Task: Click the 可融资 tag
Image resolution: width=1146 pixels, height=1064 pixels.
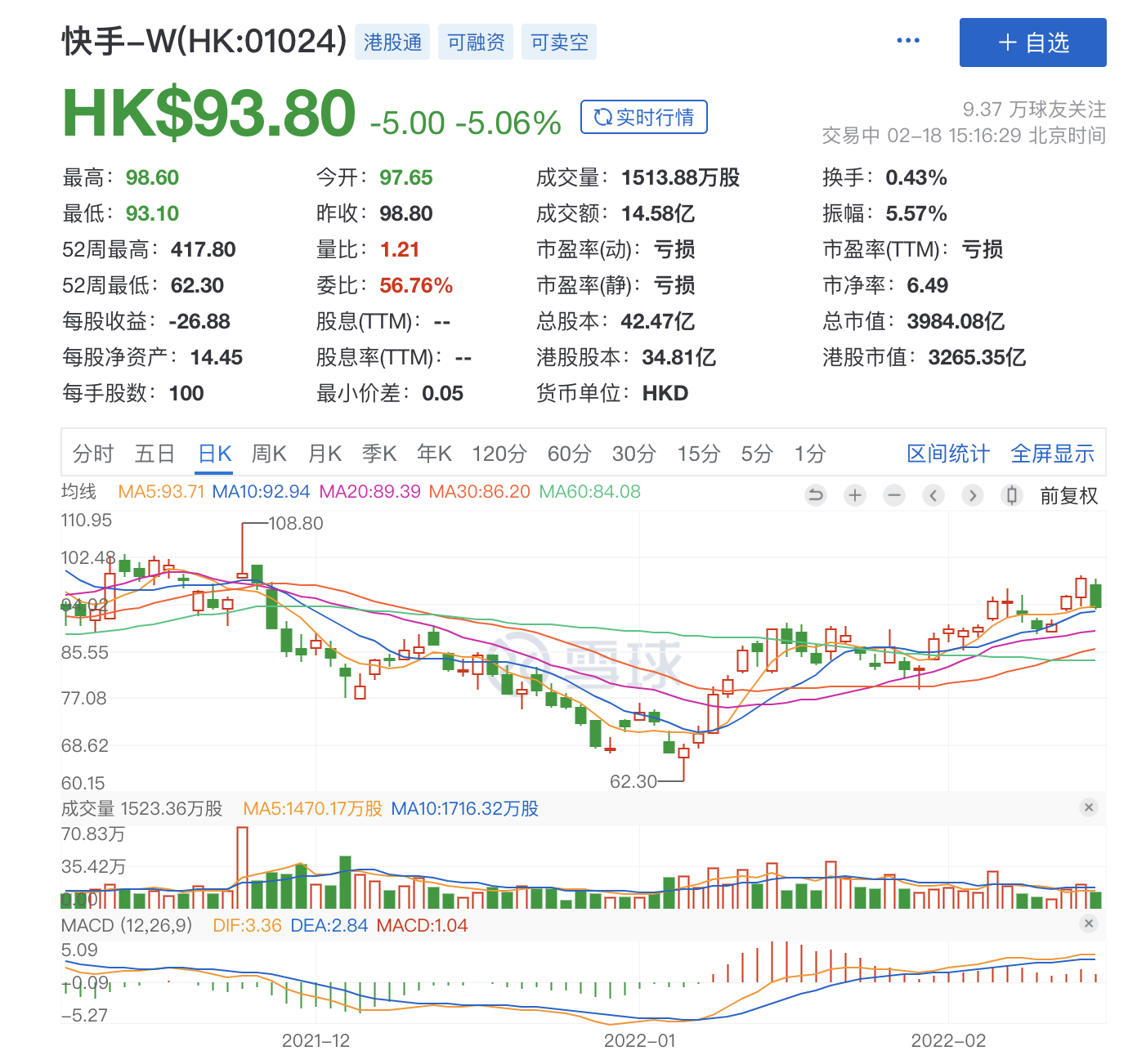Action: 477,42
